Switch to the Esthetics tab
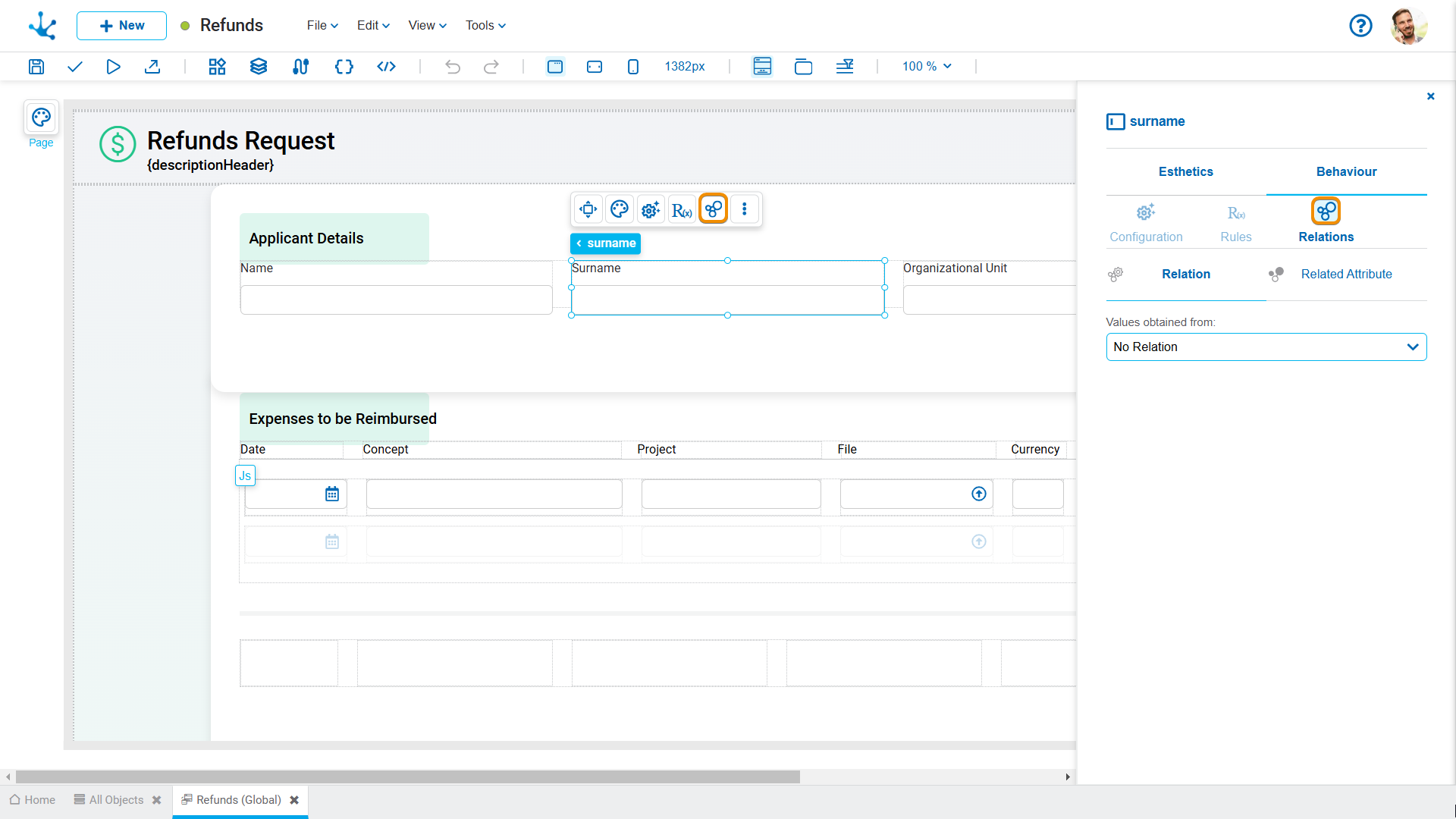1456x819 pixels. [x=1185, y=172]
